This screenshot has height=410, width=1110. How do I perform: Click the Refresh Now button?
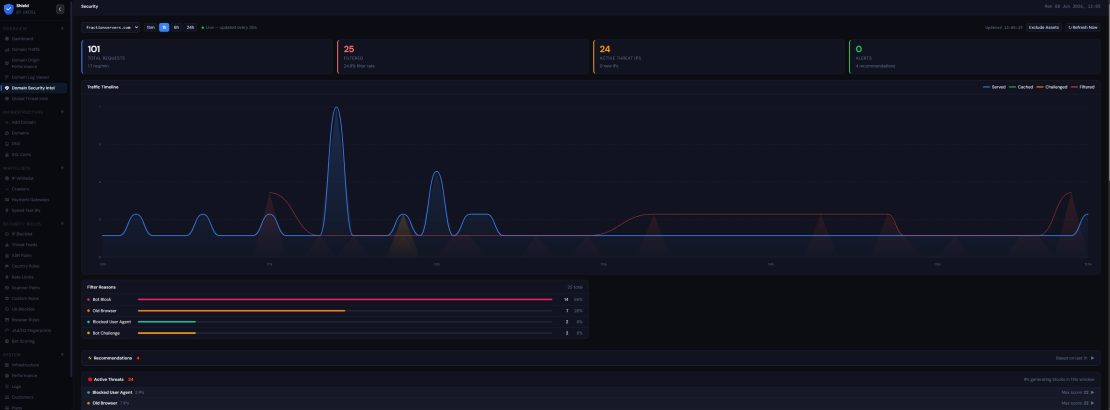[x=1082, y=28]
